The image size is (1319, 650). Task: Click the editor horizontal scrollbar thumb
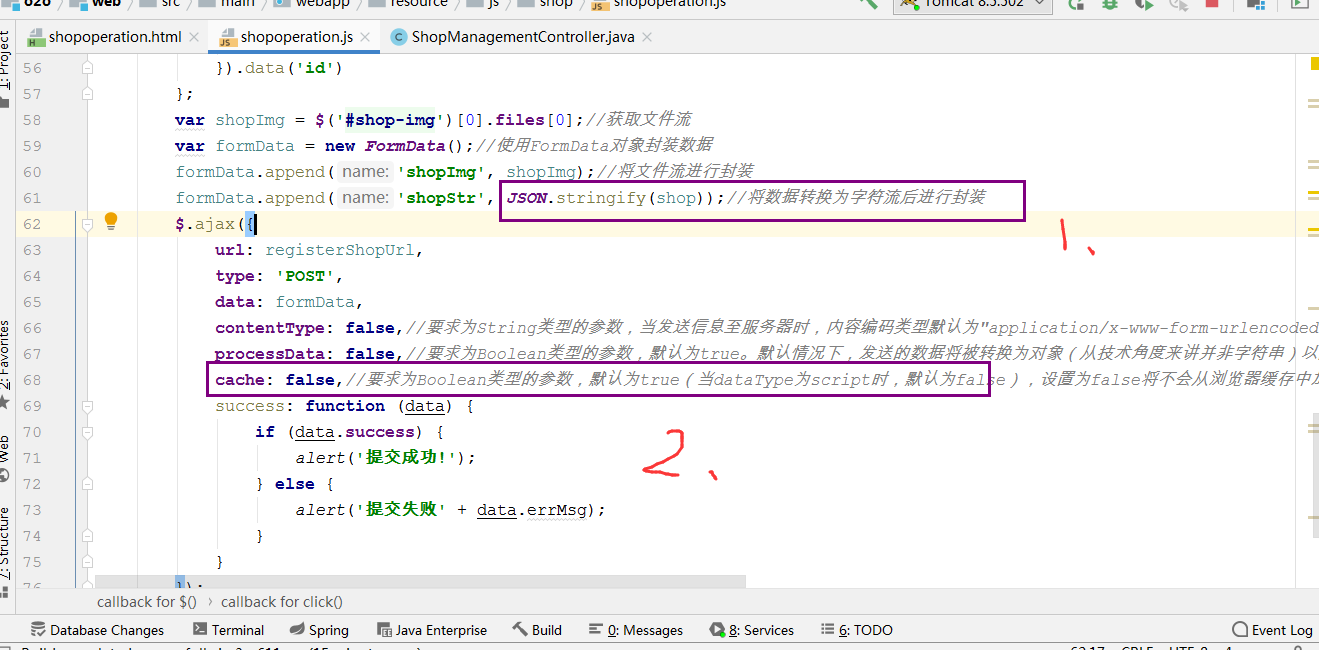[x=420, y=582]
